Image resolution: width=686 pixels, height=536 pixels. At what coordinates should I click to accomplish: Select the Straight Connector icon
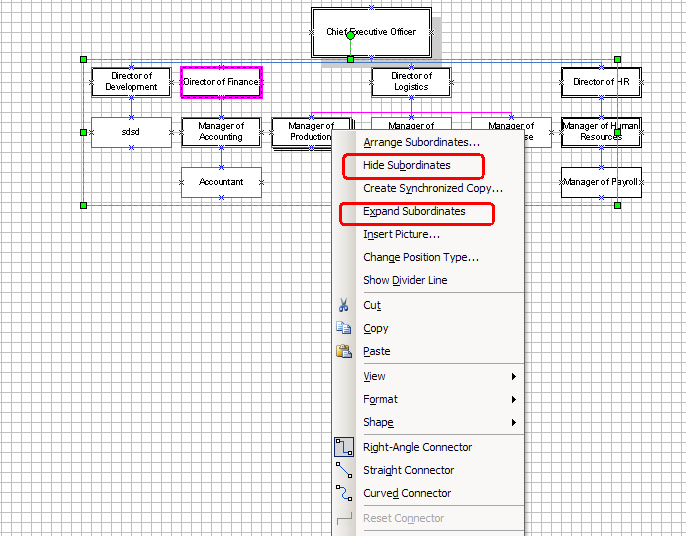pos(344,470)
